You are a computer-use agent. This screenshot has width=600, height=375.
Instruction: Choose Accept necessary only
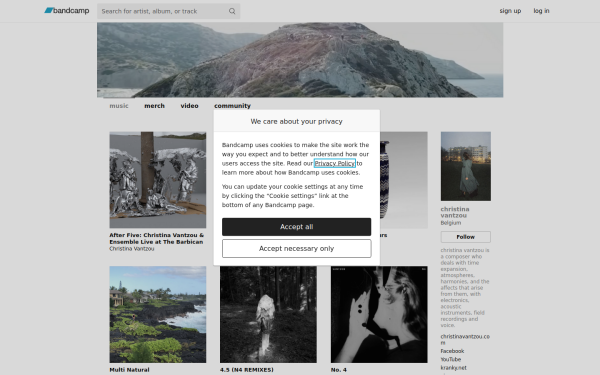(x=297, y=248)
